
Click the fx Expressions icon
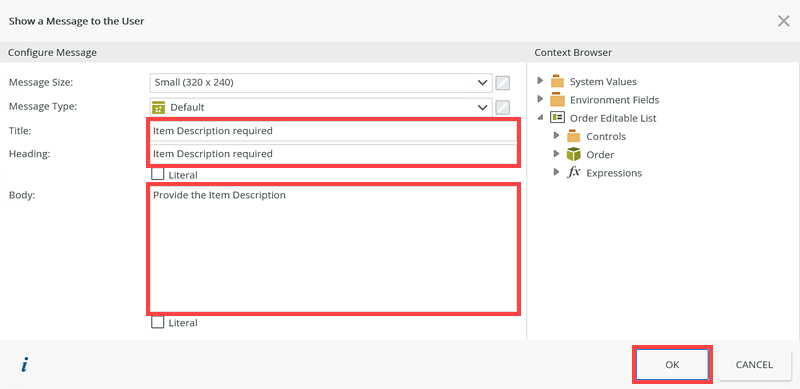(x=573, y=173)
